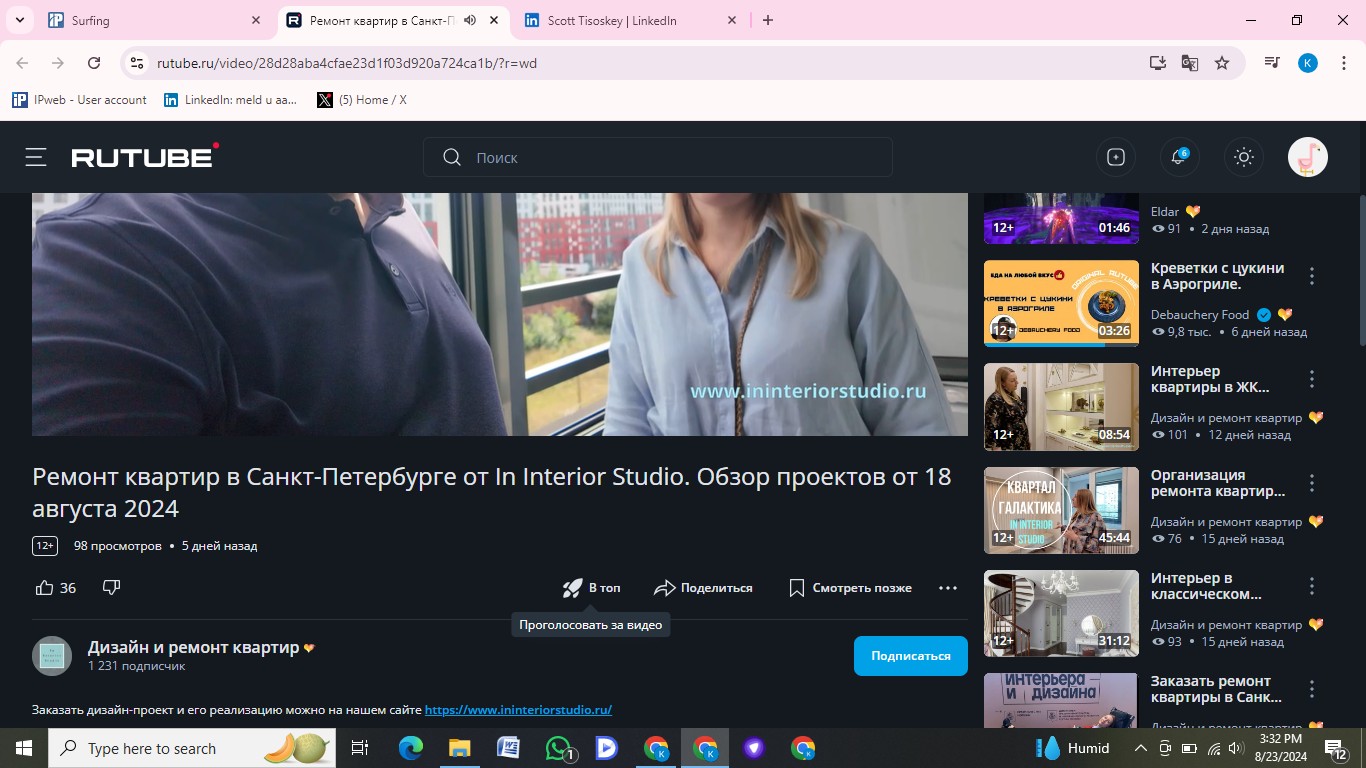Open (5) Home / X bookmark
1366x768 pixels.
pos(362,100)
